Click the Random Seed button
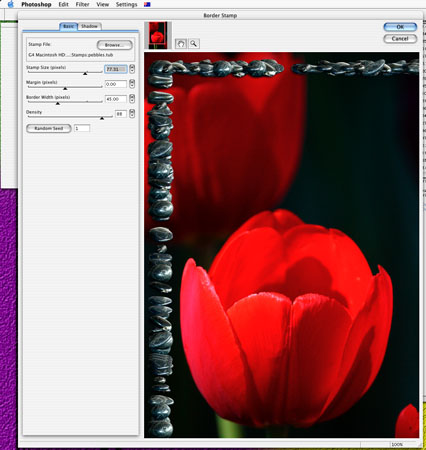The width and height of the screenshot is (426, 450). [x=49, y=128]
